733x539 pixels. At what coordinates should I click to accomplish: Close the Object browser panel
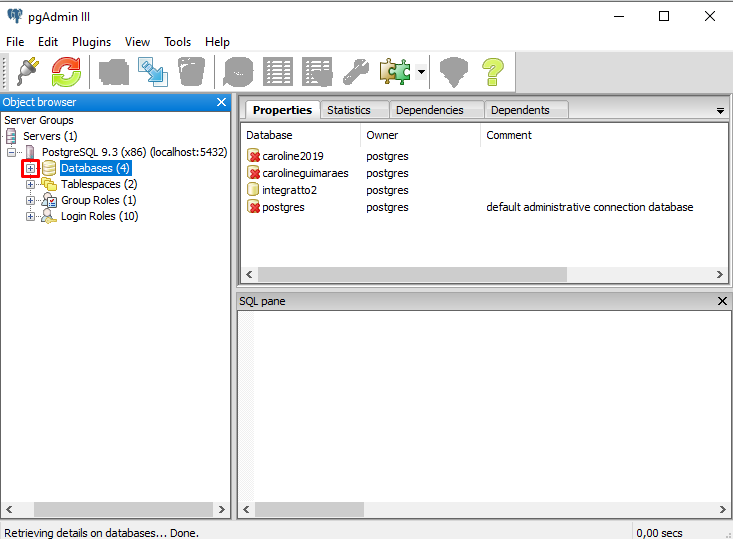coord(222,102)
